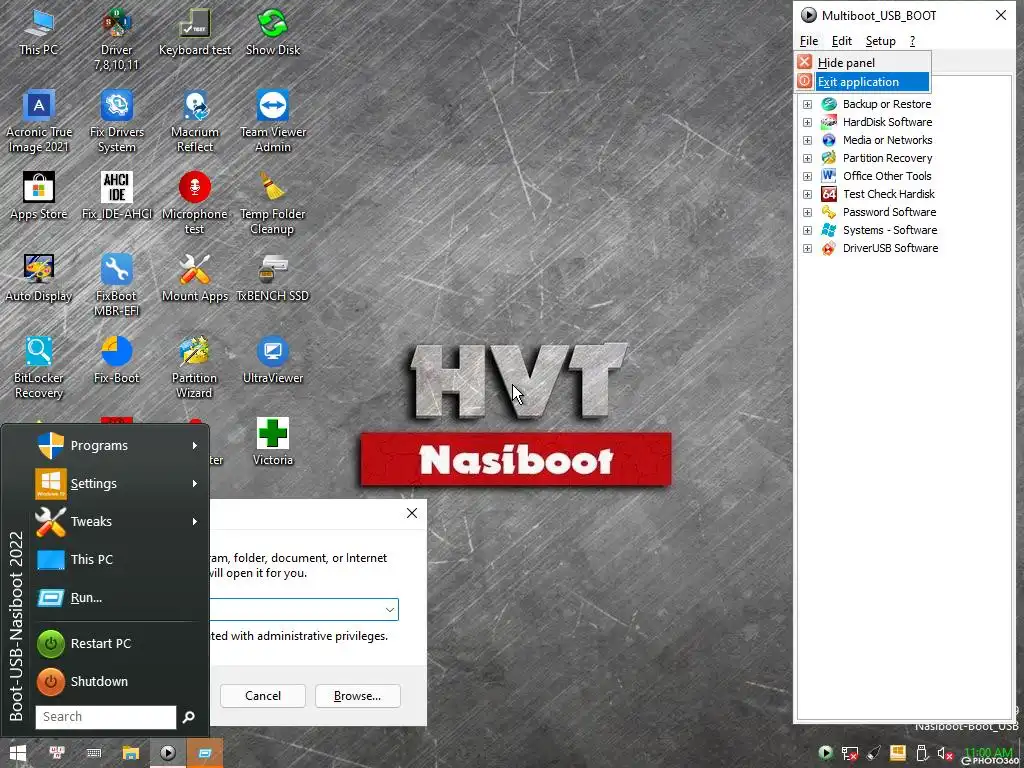This screenshot has width=1024, height=768.
Task: Expand the Backup or Restore tree node
Action: point(807,104)
